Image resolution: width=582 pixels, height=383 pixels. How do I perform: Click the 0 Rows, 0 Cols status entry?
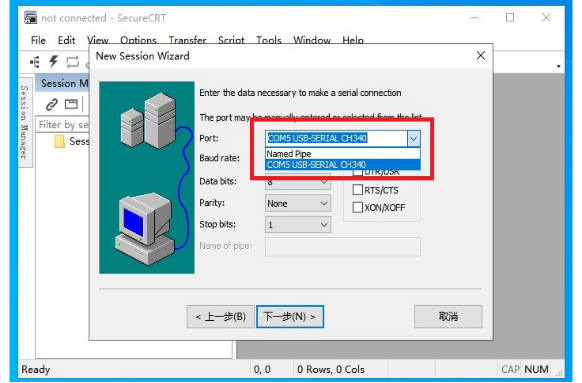click(x=331, y=369)
